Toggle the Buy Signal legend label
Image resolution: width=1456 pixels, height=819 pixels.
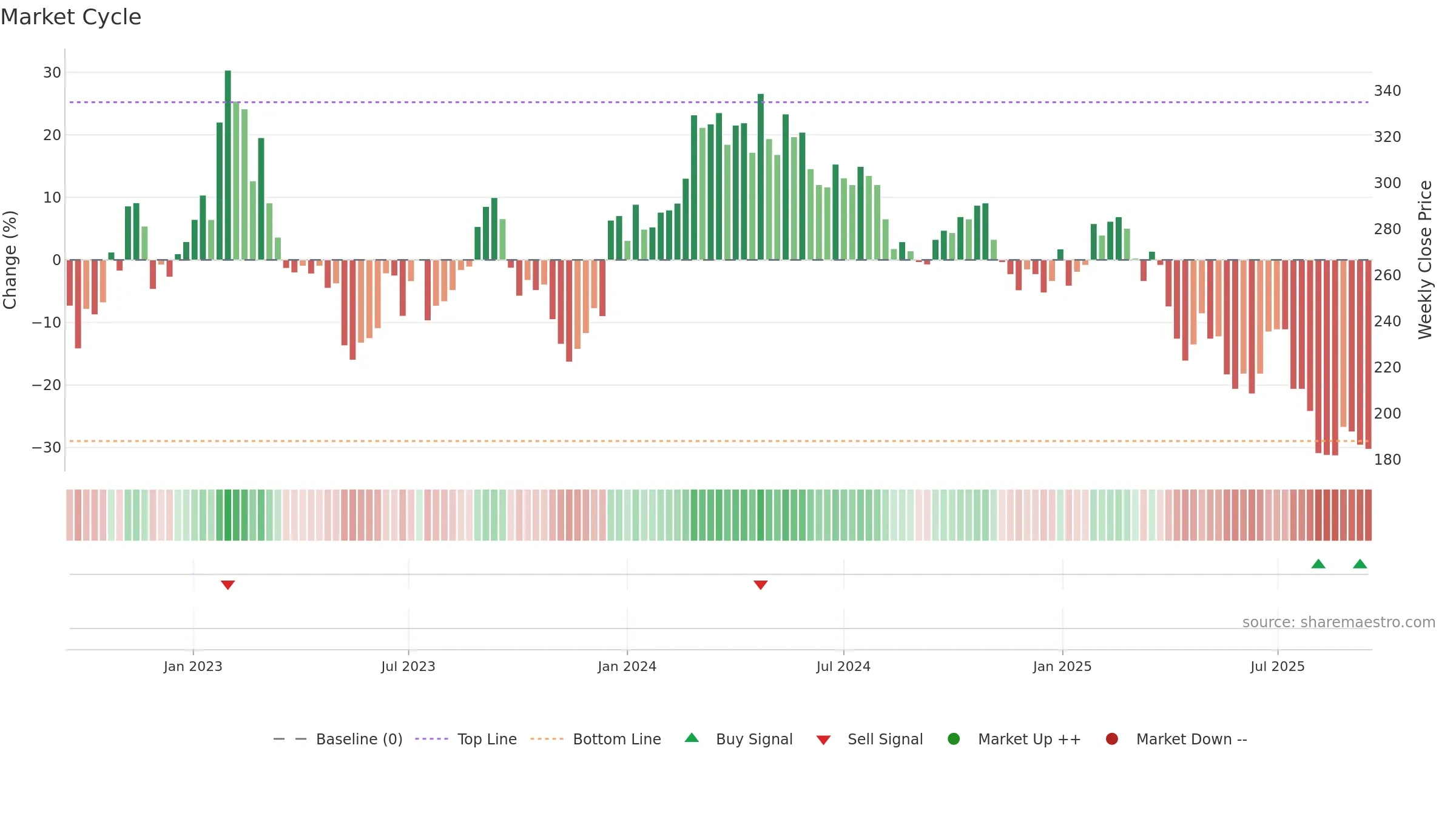(754, 739)
